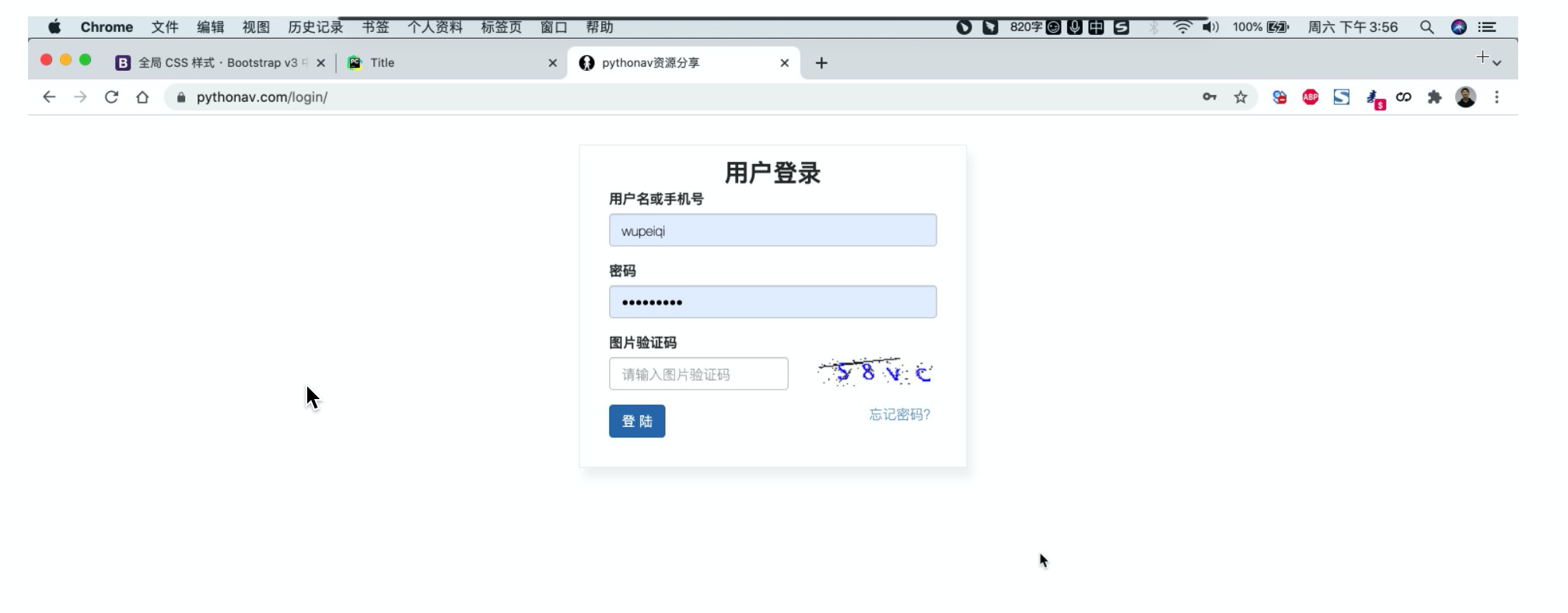
Task: Click the lock icon in the address bar
Action: pos(181,97)
